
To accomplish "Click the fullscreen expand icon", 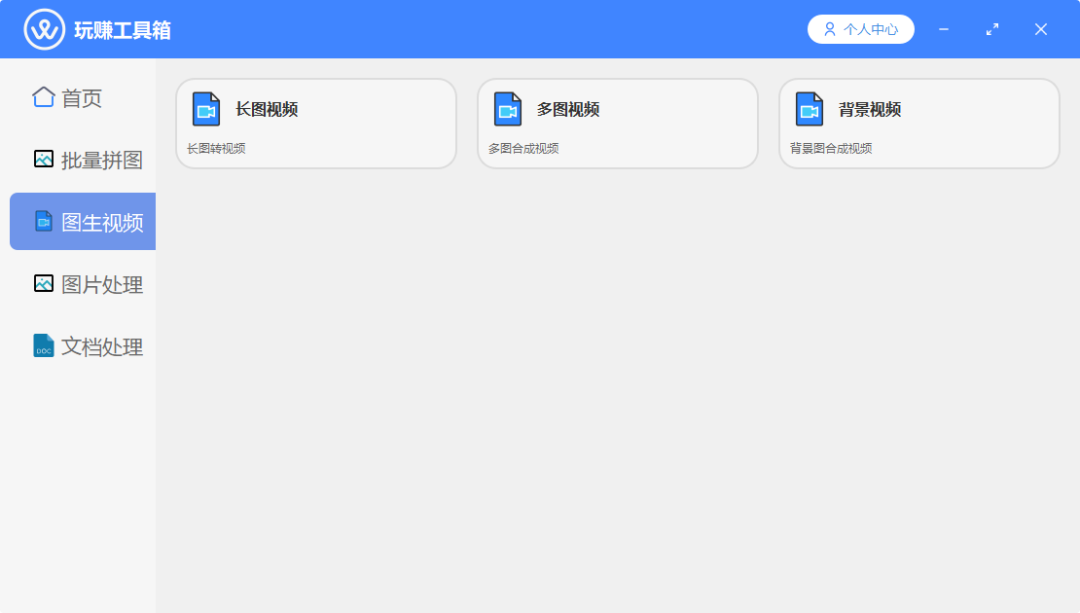I will coord(992,29).
